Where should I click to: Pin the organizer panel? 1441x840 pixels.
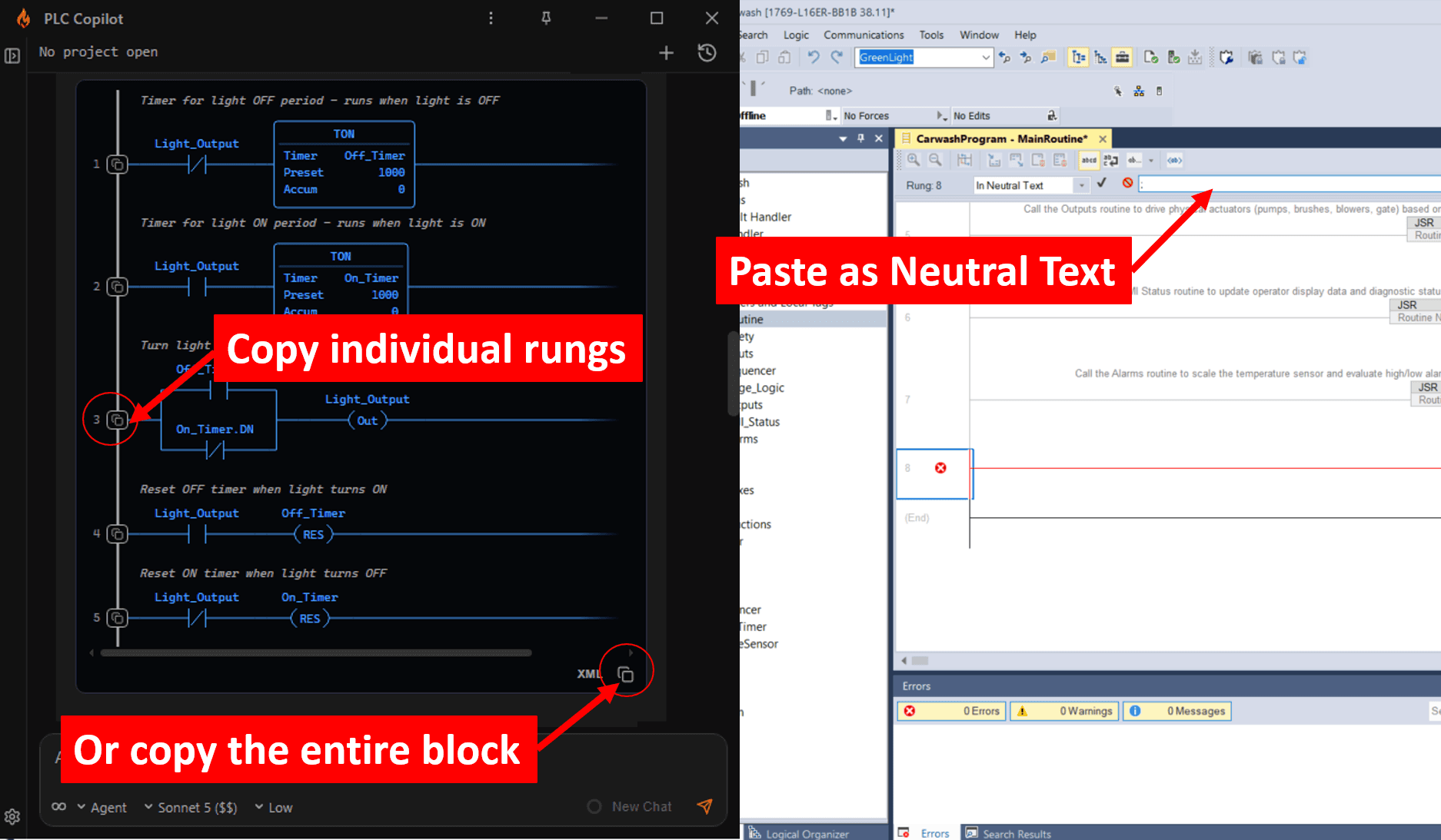tap(860, 138)
